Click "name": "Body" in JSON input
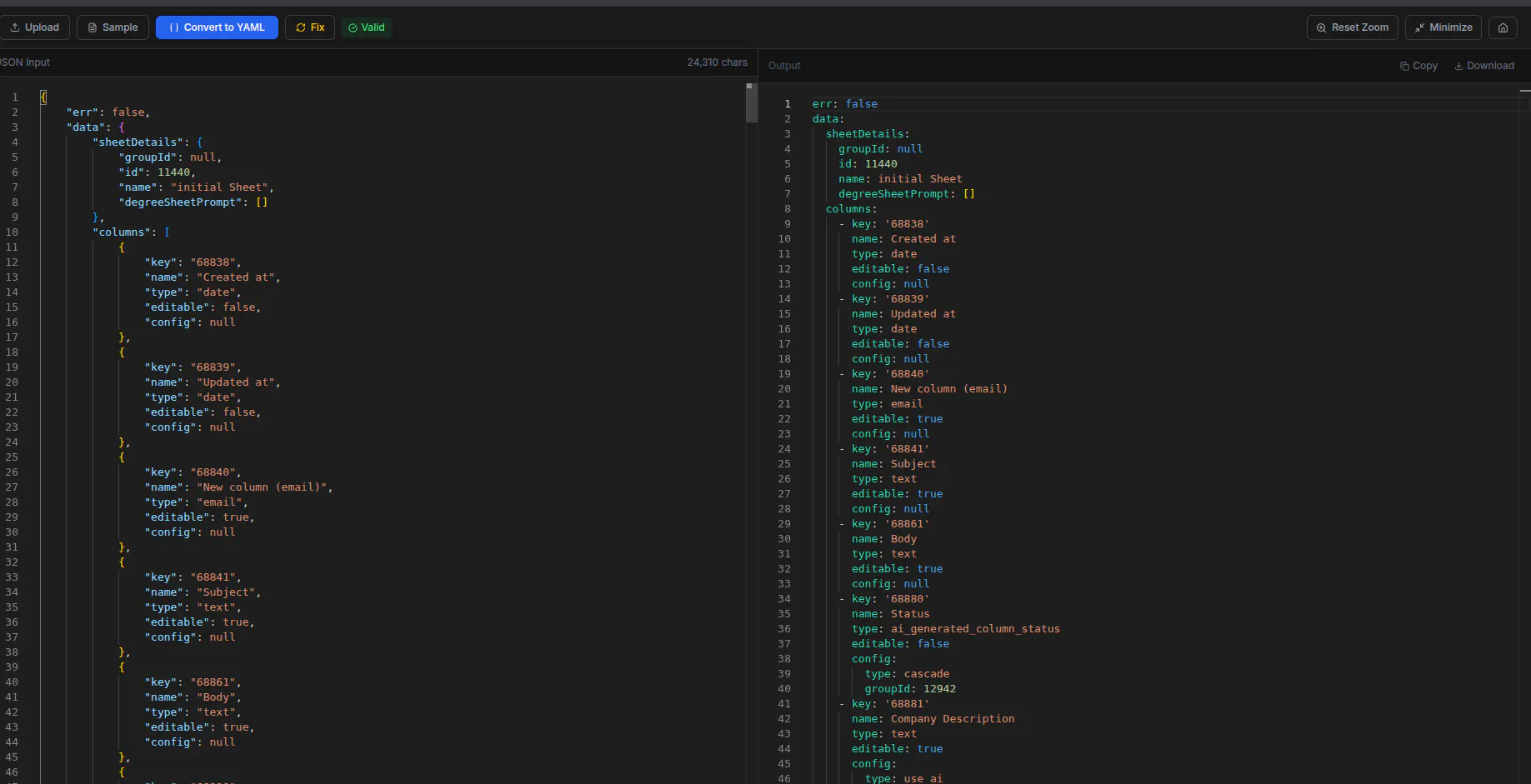 193,697
